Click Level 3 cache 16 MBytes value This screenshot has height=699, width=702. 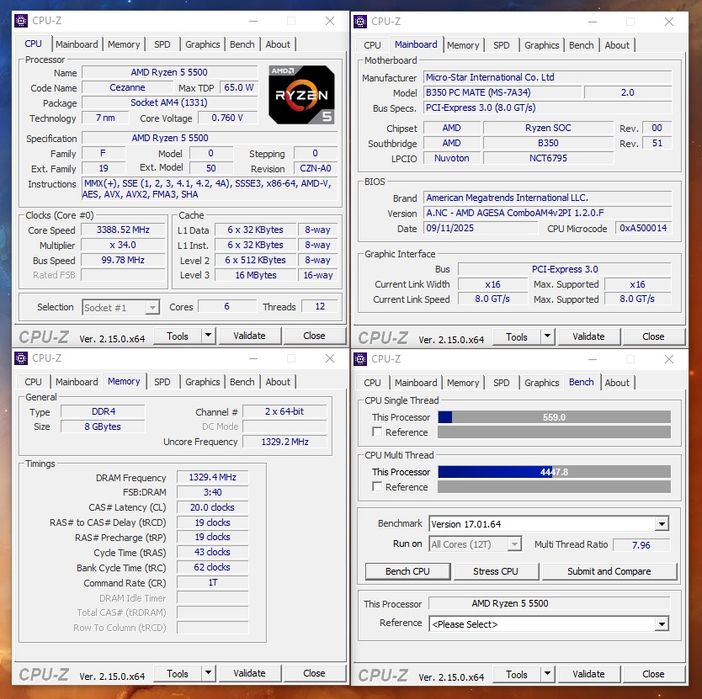pyautogui.click(x=256, y=275)
